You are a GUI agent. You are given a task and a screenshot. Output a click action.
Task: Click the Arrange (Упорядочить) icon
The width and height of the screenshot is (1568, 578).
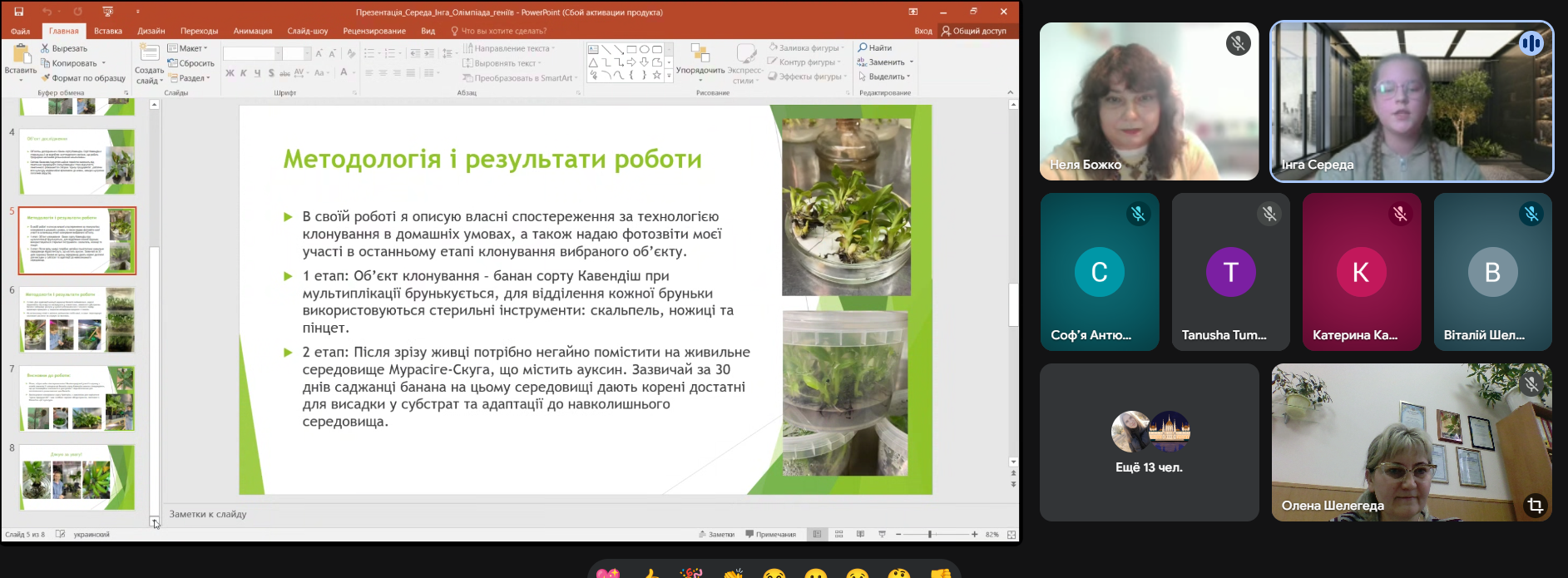pyautogui.click(x=700, y=55)
